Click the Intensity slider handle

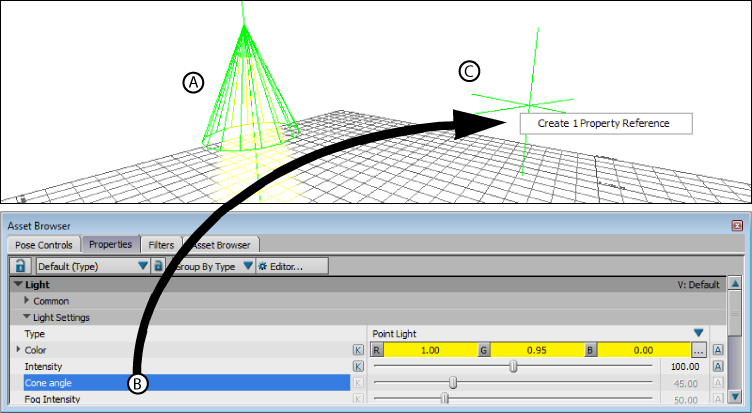coord(514,367)
